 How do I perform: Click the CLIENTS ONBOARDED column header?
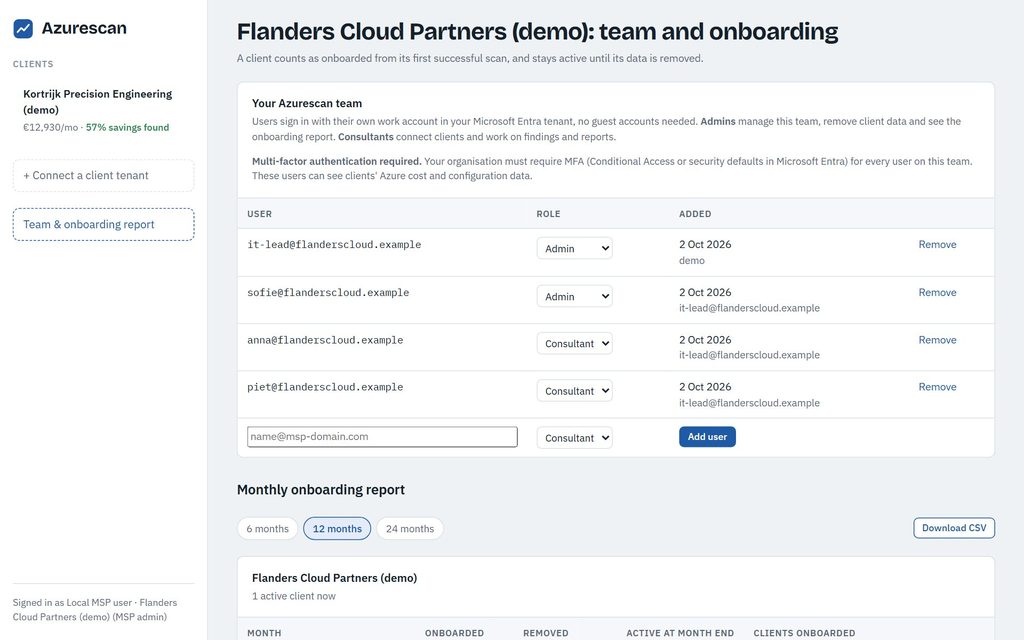(x=804, y=633)
